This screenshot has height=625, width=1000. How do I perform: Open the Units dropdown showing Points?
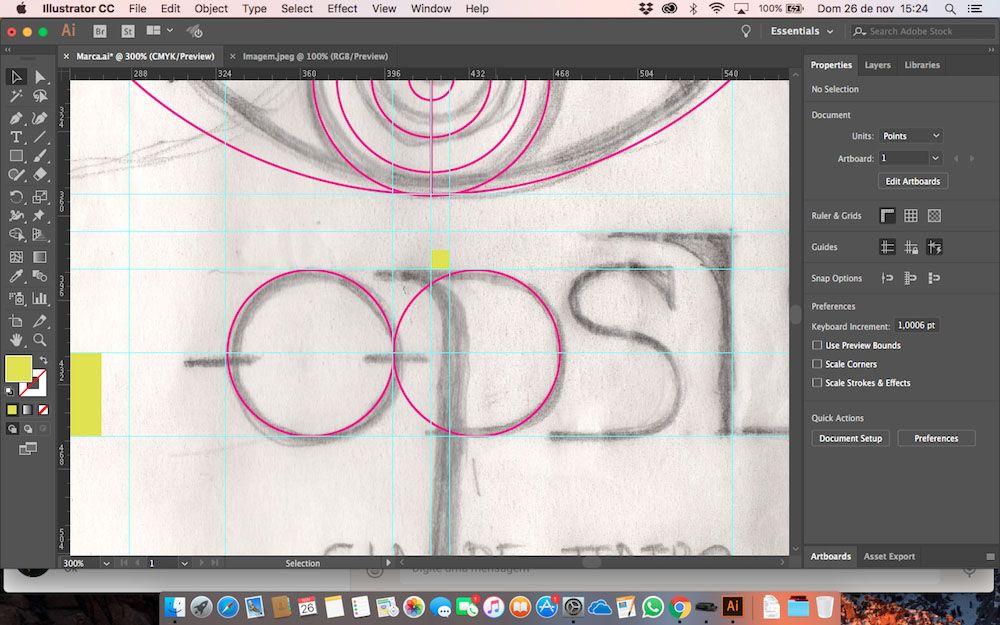coord(910,136)
